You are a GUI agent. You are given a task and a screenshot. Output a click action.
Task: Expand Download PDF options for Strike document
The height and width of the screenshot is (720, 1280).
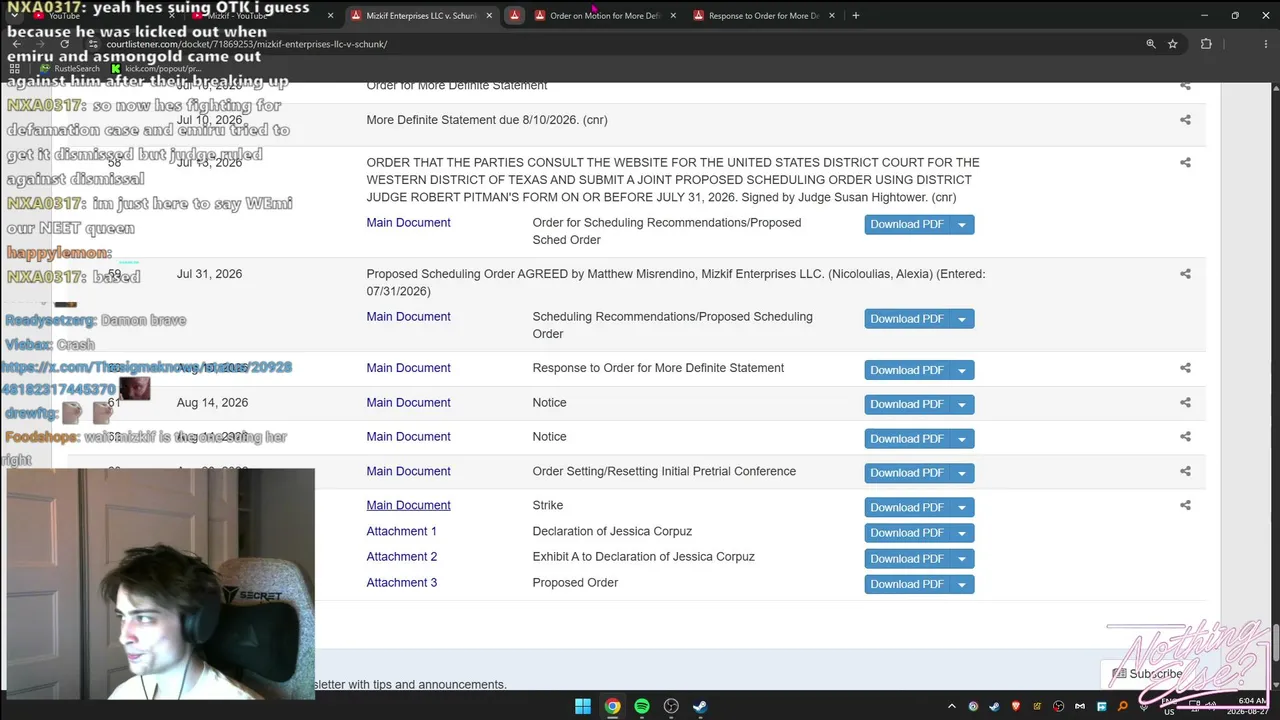coord(962,507)
